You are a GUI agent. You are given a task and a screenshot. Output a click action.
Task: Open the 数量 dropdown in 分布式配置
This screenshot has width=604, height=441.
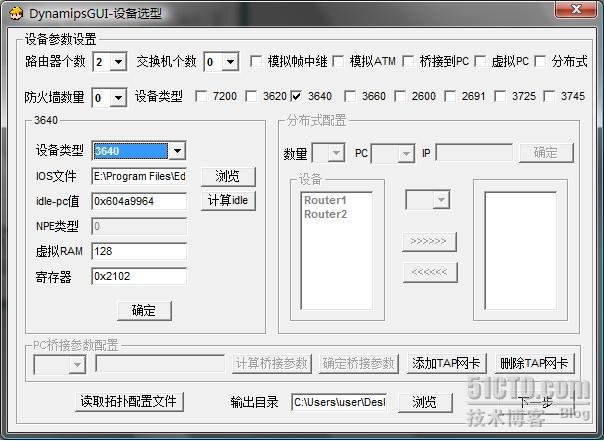pos(336,153)
